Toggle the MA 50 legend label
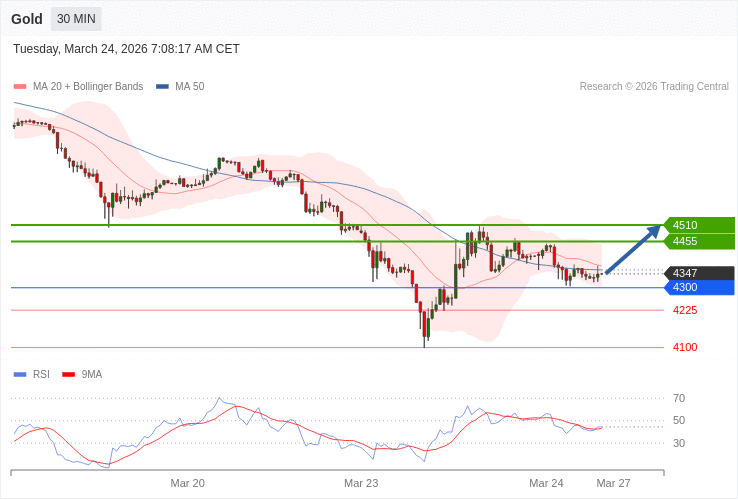The width and height of the screenshot is (738, 500). point(189,87)
